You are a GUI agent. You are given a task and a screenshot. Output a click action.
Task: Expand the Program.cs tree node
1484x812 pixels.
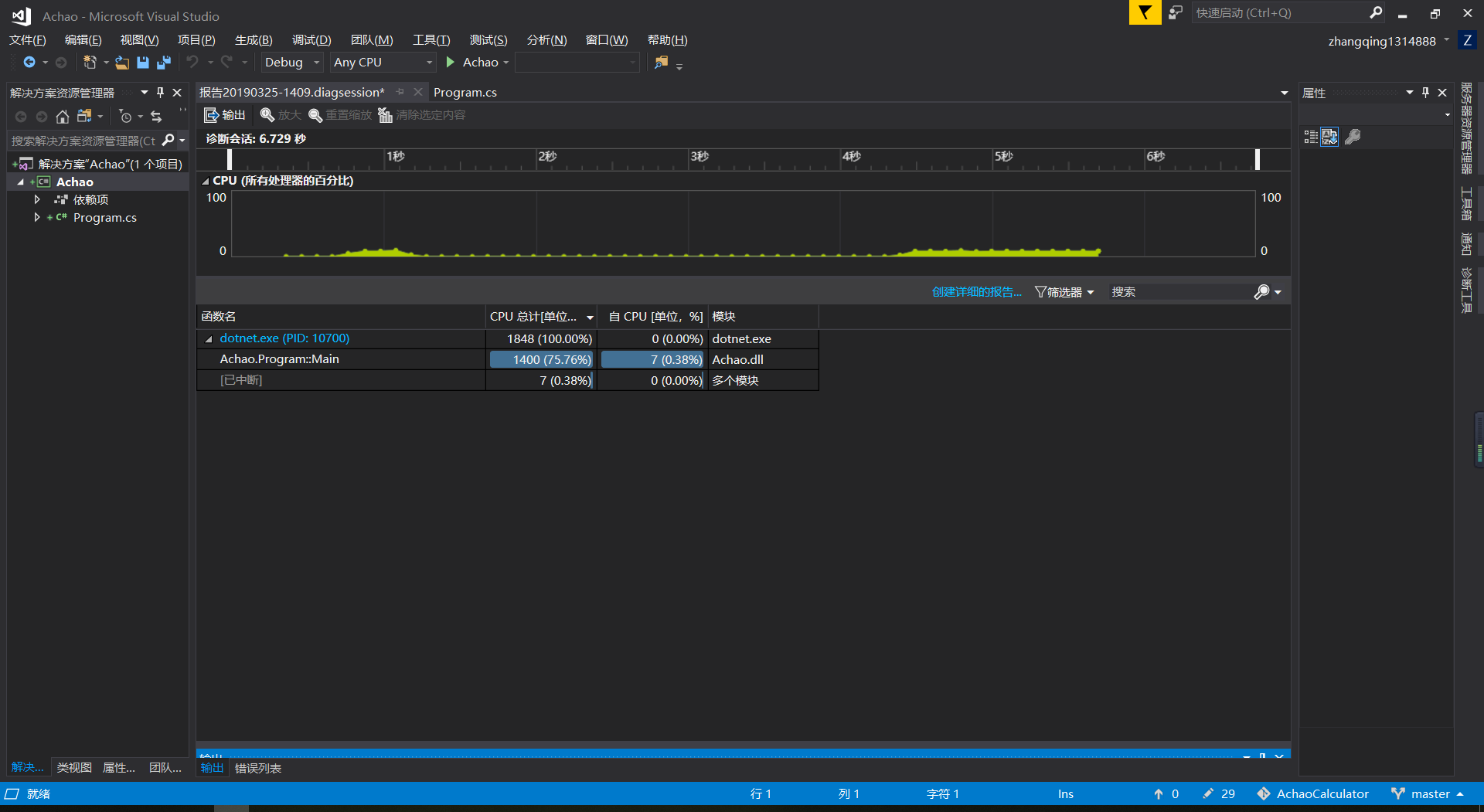coord(36,217)
